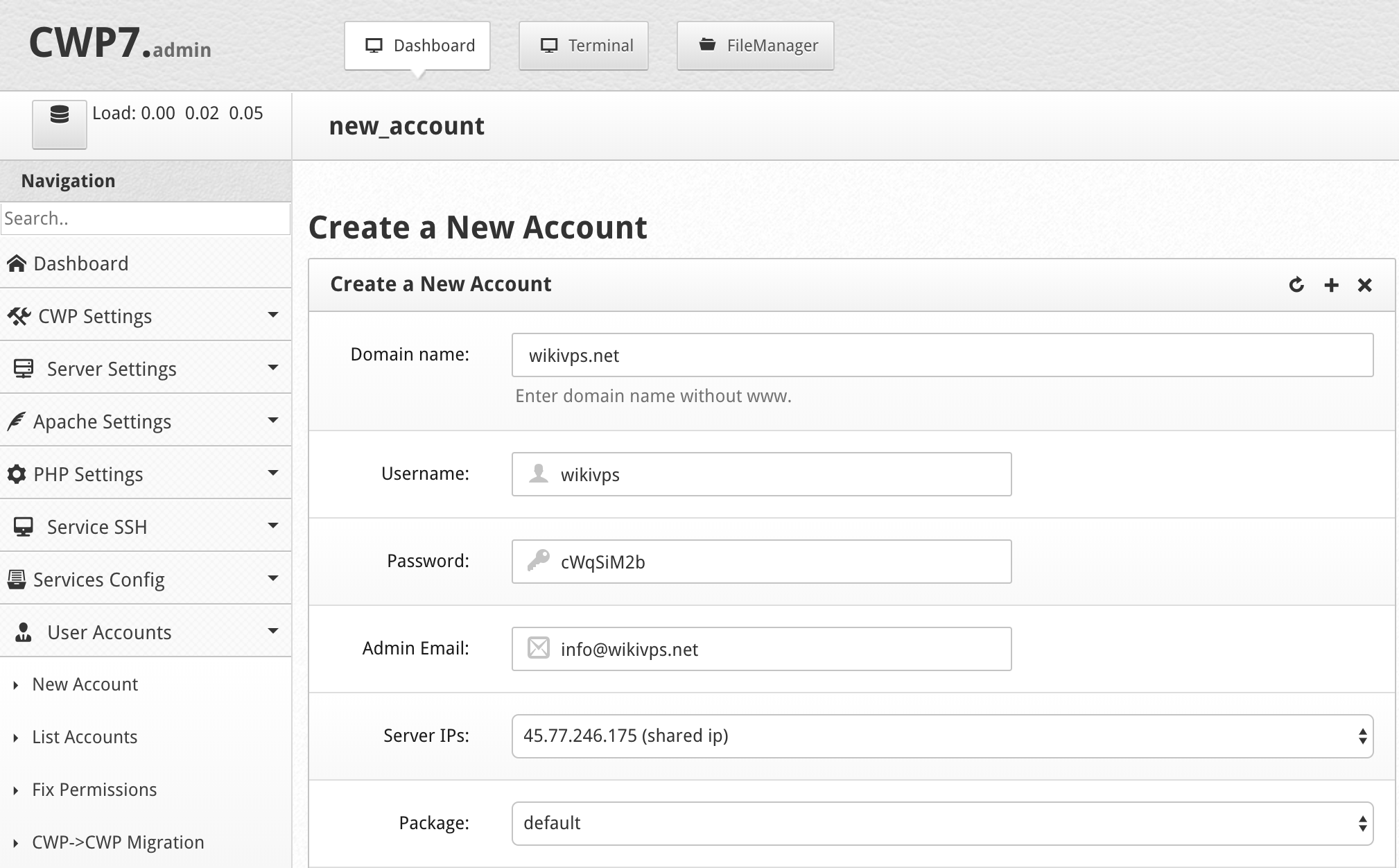Click the envelope icon in Admin Email field
The height and width of the screenshot is (868, 1399).
539,648
